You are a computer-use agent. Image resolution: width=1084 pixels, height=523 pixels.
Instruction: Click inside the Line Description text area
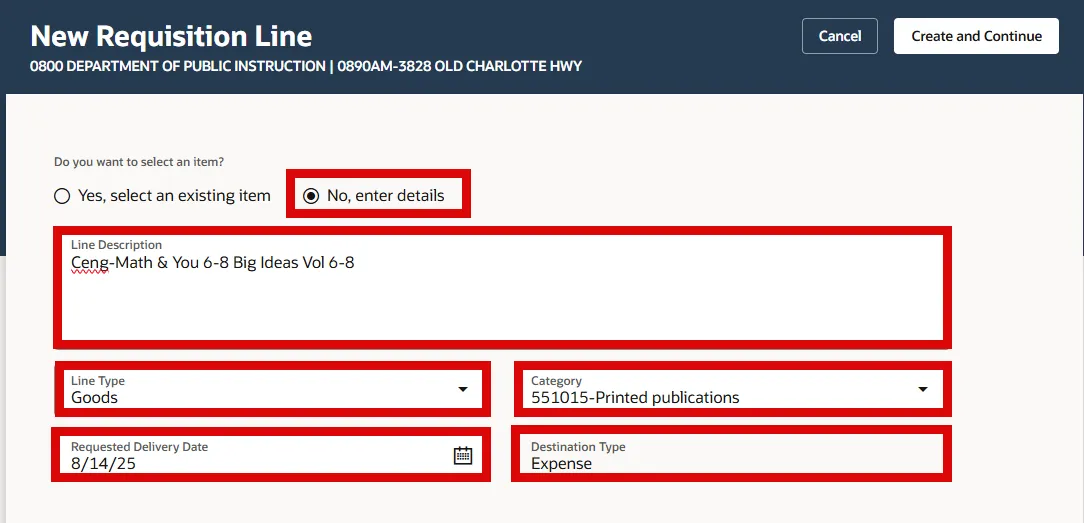[500, 300]
